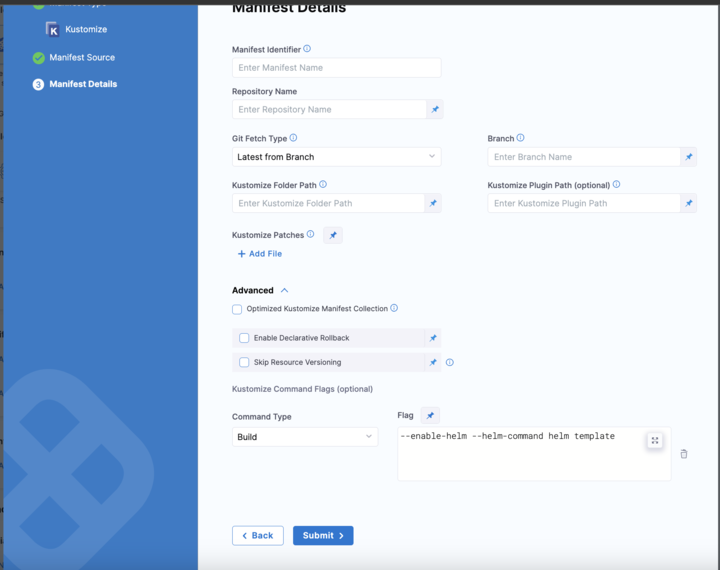Click pin icon beside the Flag label
Viewport: 720px width, 570px height.
[x=429, y=415]
